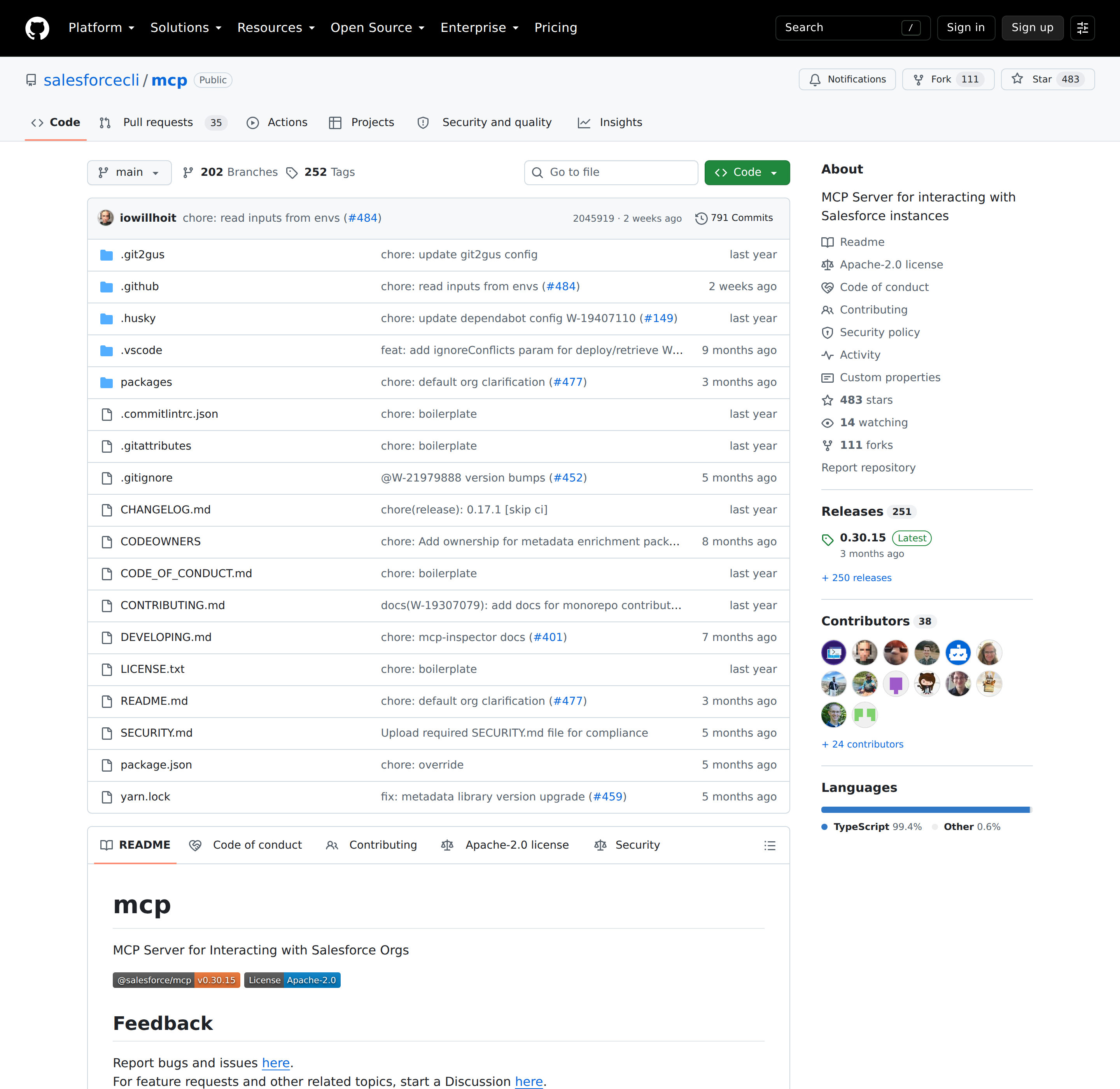Star the mcp repository
Screen dimensions: 1120x1089
point(1047,79)
